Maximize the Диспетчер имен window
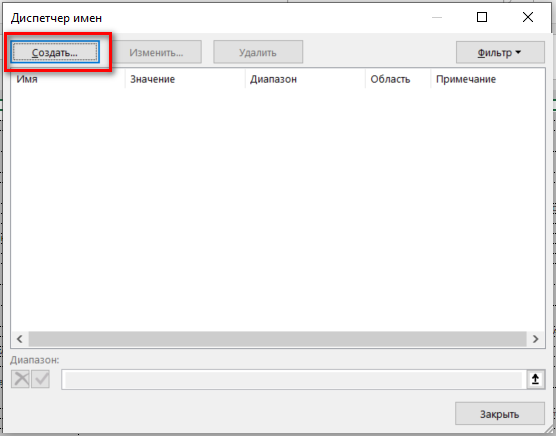 (482, 17)
